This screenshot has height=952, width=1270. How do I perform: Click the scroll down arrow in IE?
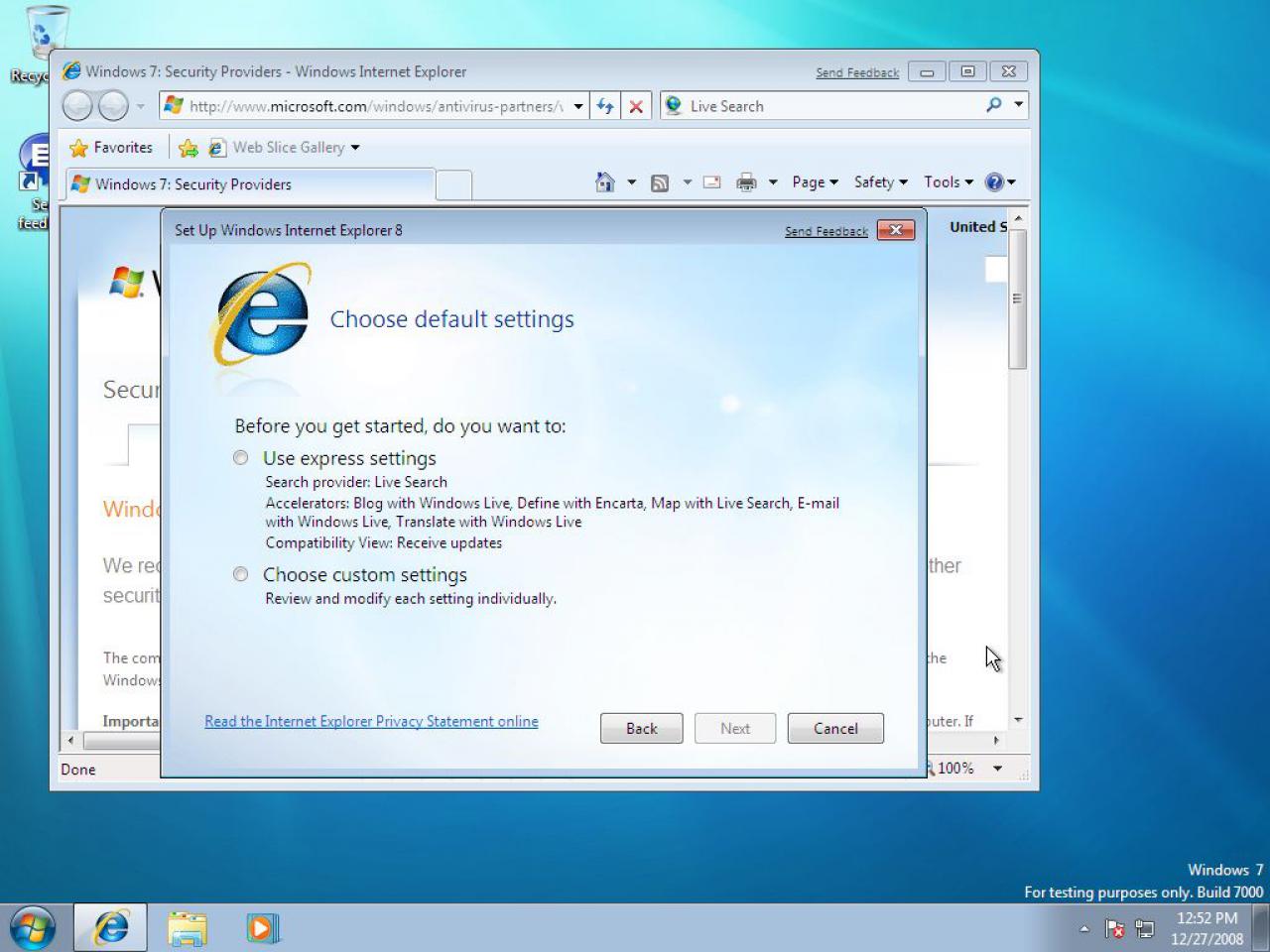(1018, 720)
